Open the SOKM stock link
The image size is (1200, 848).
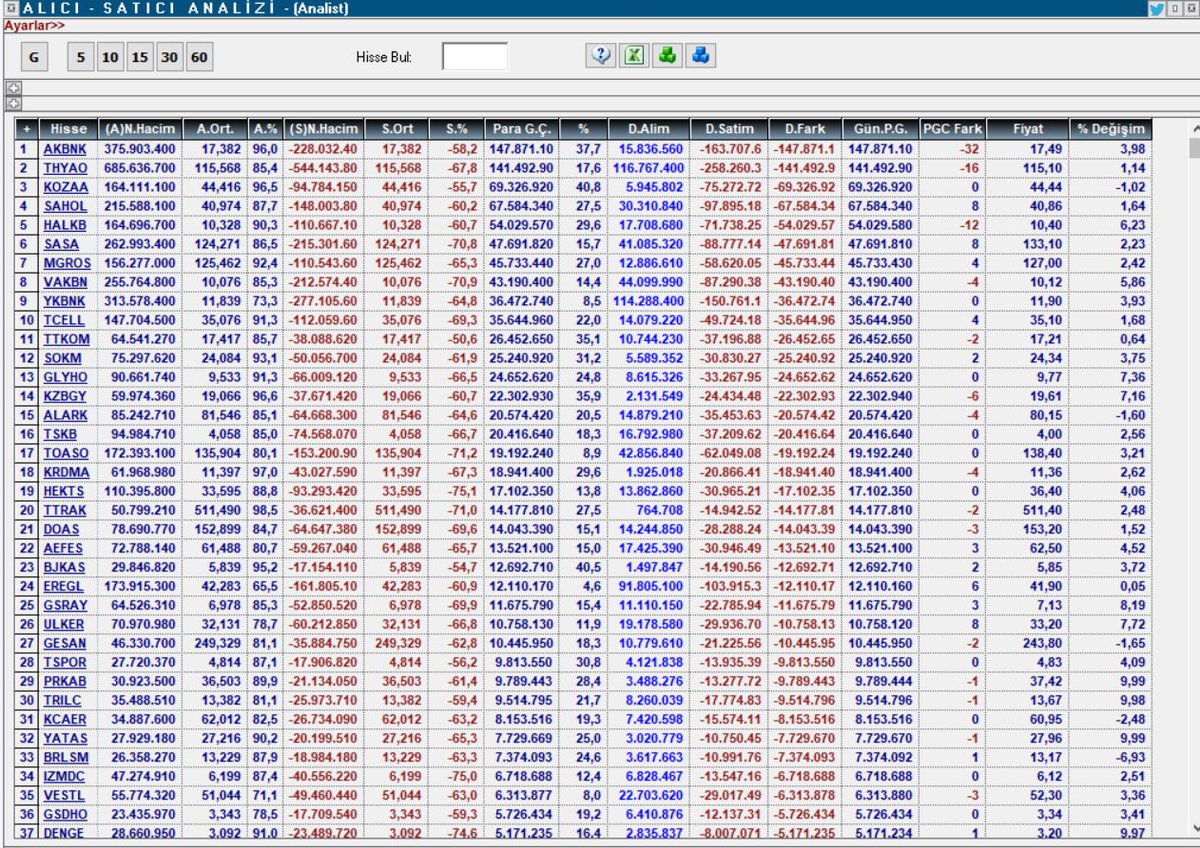click(x=63, y=358)
